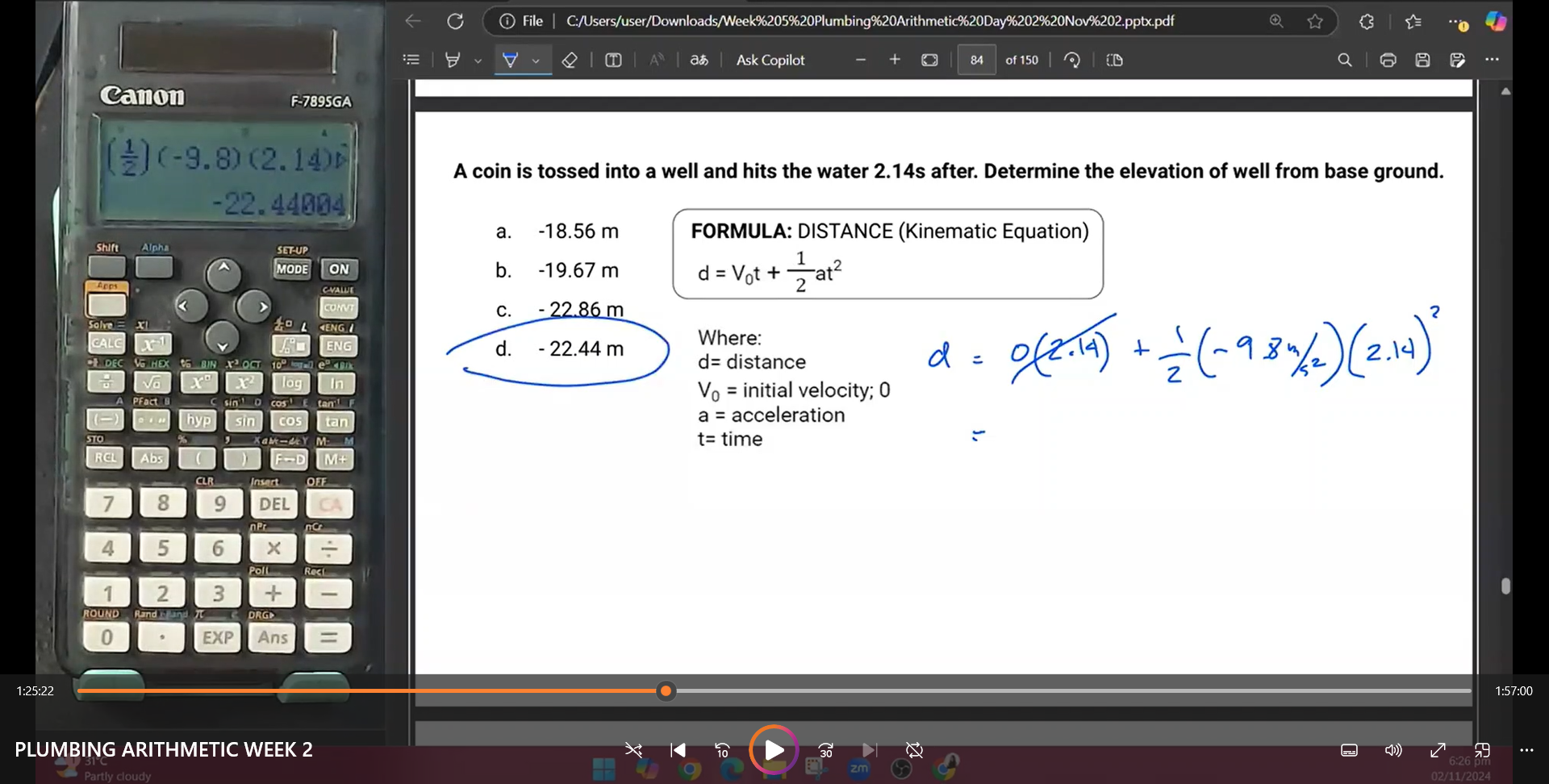The width and height of the screenshot is (1549, 784).
Task: Enter full screen mode
Action: click(1438, 750)
